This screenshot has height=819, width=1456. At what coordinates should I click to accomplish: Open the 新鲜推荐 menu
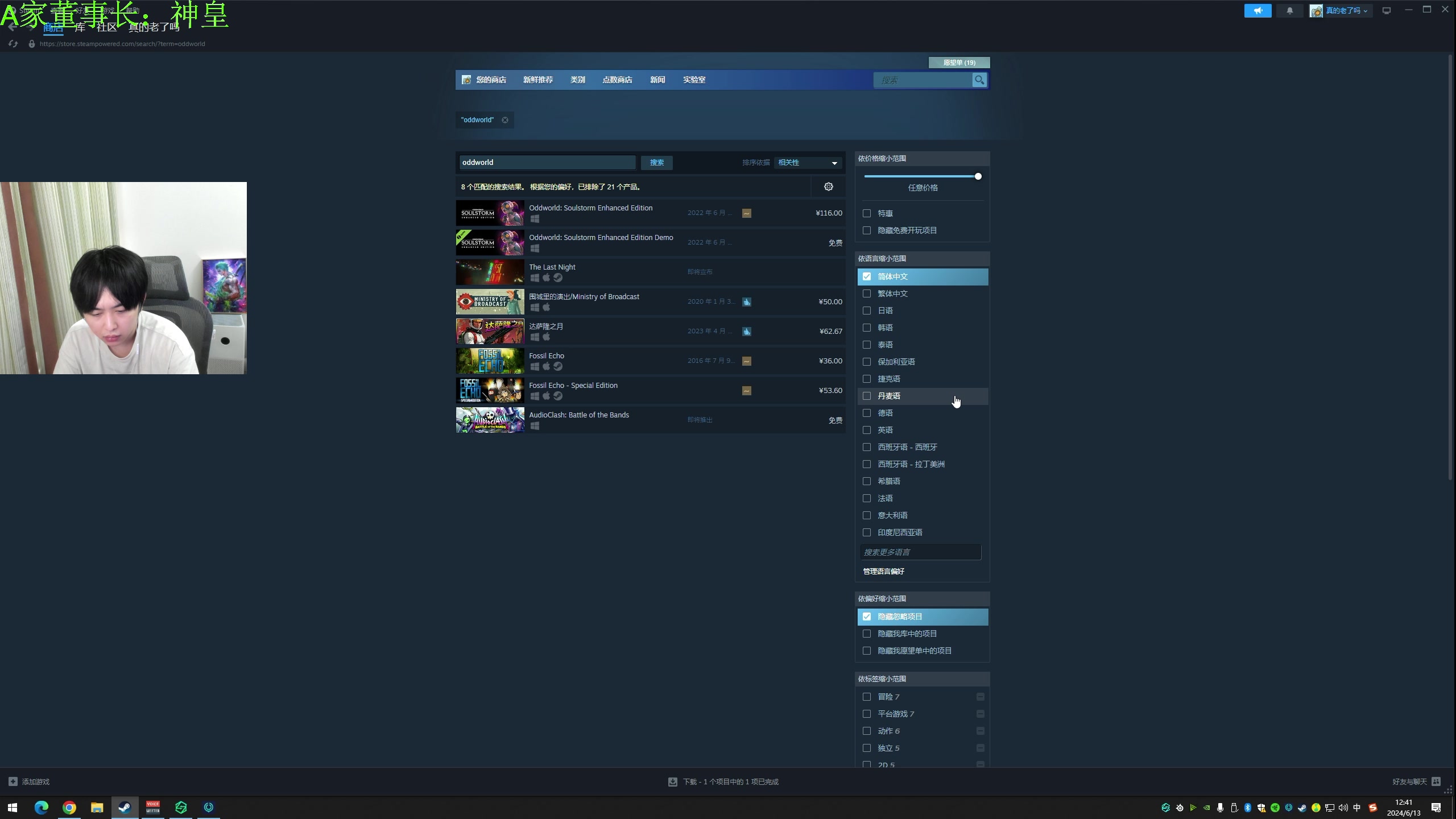pos(537,80)
